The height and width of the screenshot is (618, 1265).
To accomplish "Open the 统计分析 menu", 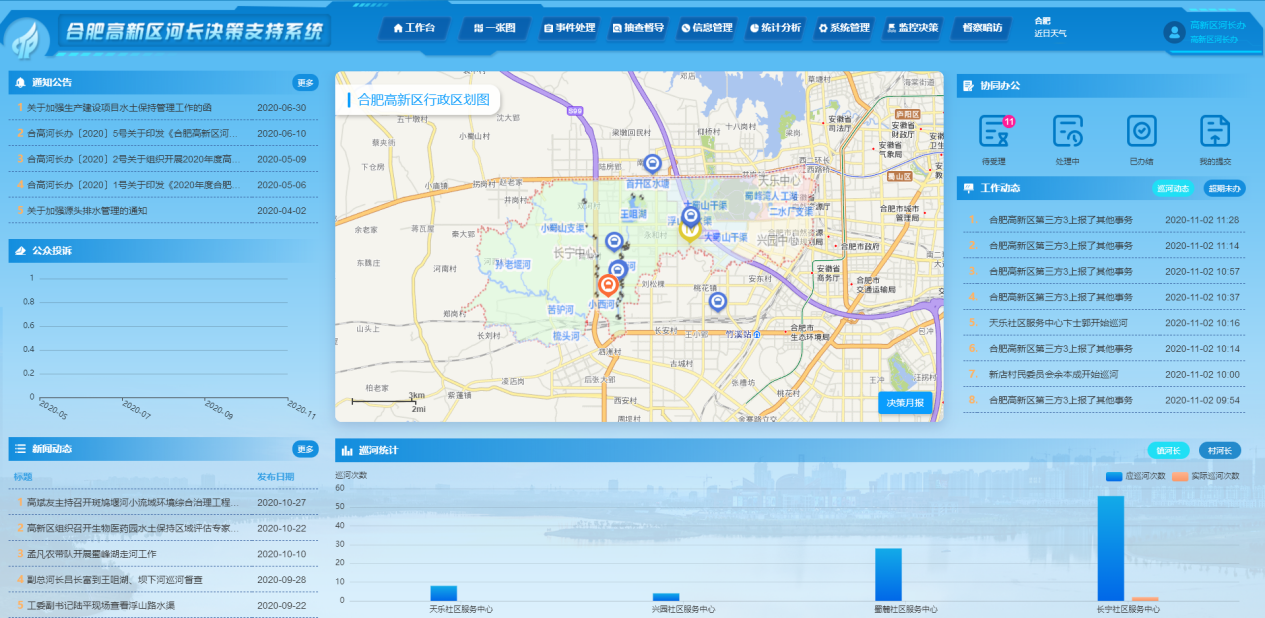I will (x=775, y=28).
